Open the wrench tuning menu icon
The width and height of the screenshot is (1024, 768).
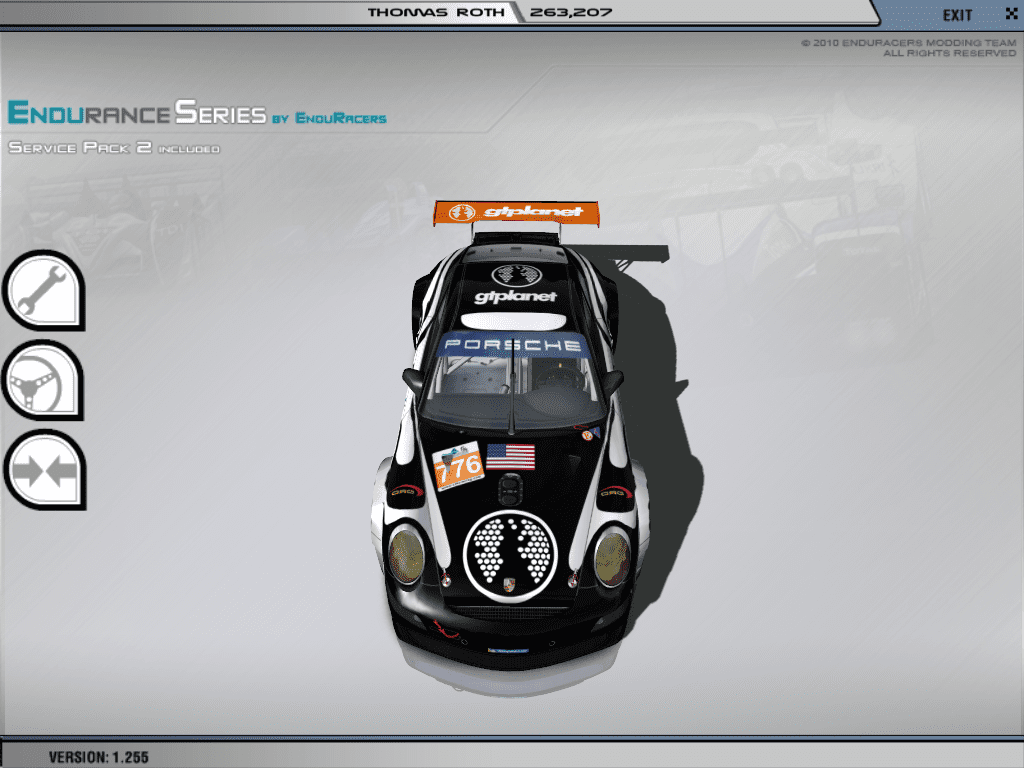pos(44,291)
